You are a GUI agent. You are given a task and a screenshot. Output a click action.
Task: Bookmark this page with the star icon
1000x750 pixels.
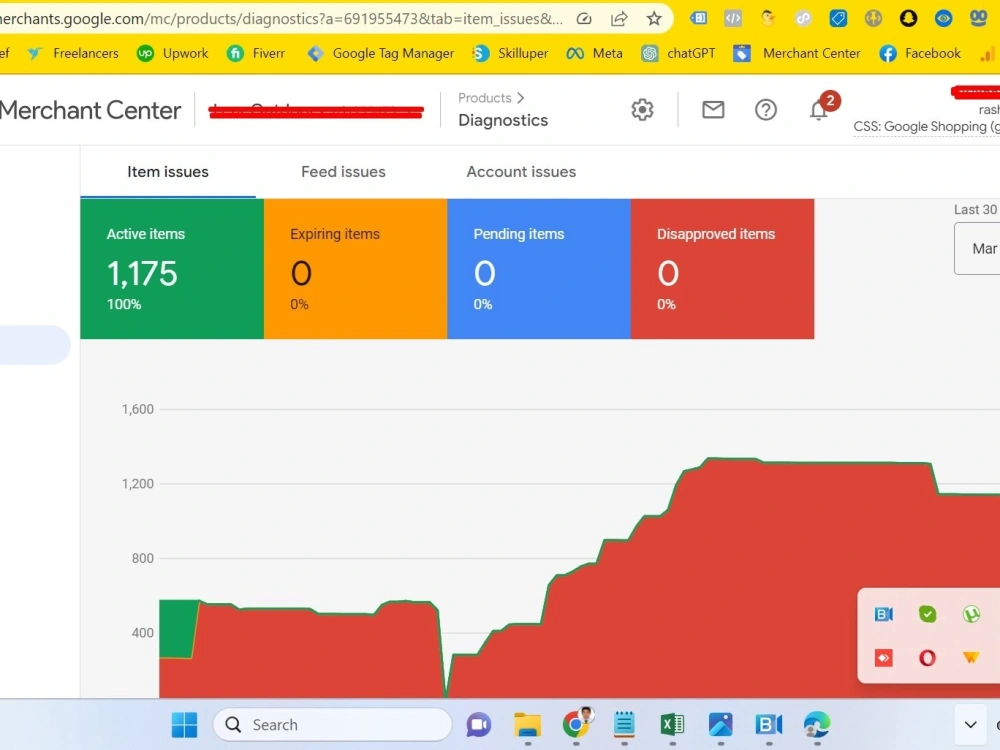coord(654,18)
